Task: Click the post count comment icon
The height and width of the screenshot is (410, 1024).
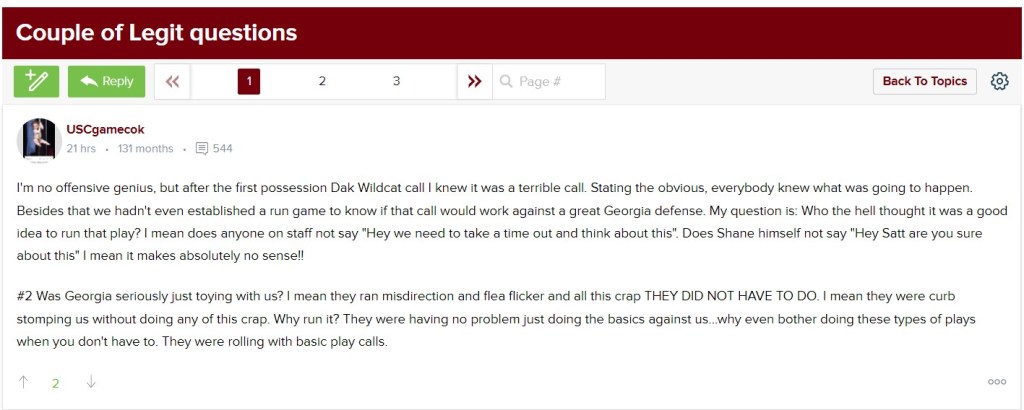Action: coord(202,149)
